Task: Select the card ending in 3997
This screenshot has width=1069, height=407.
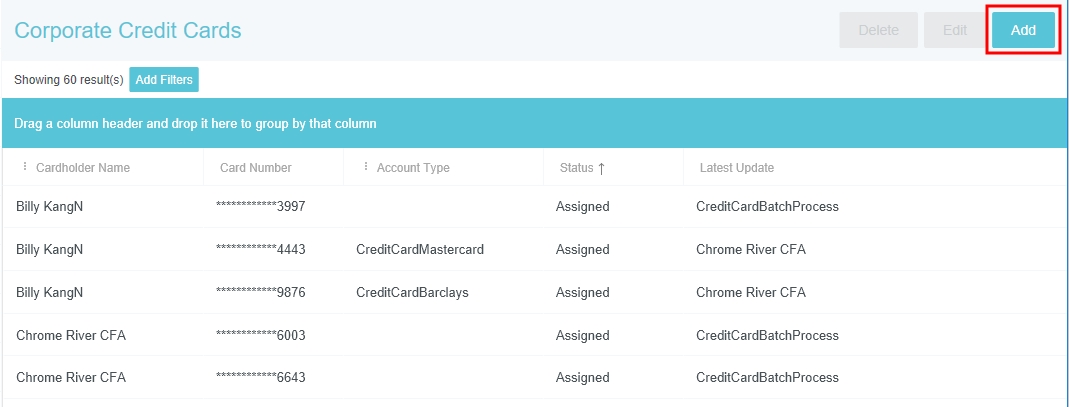Action: pyautogui.click(x=260, y=207)
